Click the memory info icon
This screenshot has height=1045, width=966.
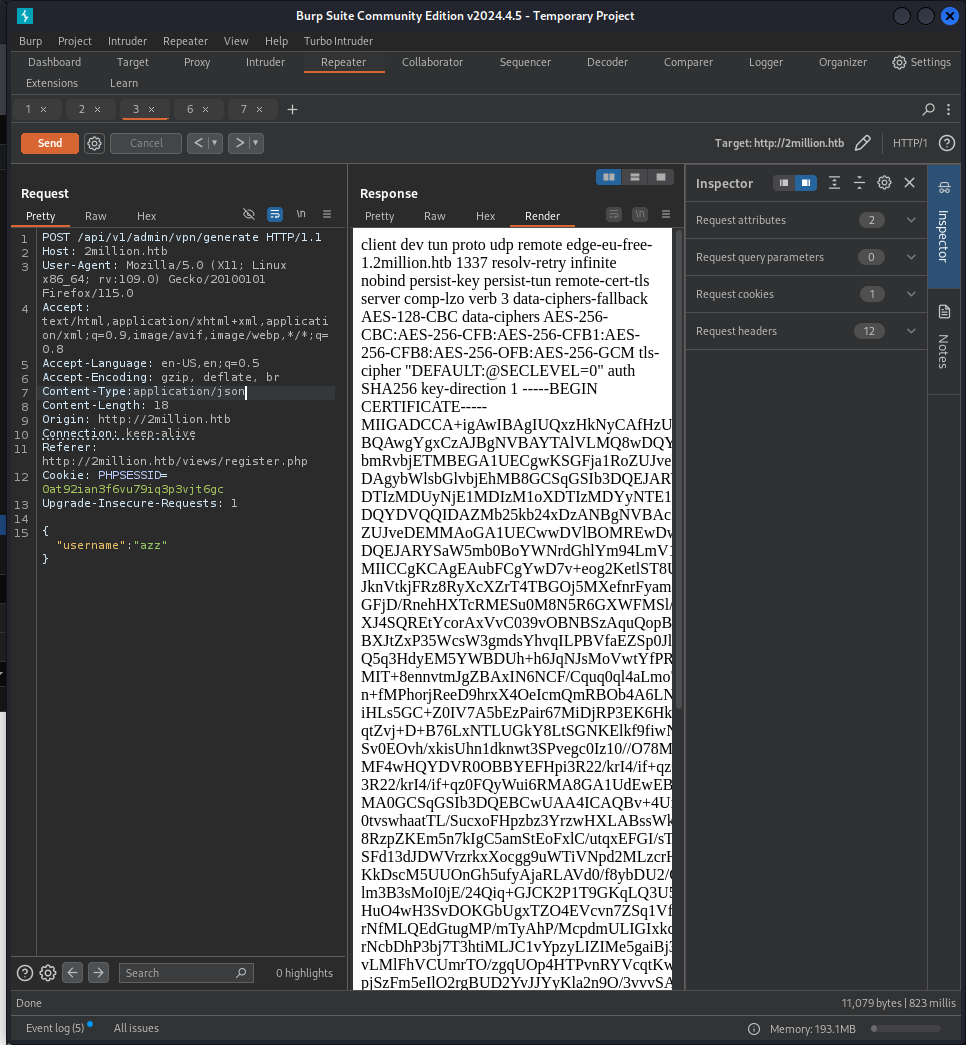click(754, 1029)
